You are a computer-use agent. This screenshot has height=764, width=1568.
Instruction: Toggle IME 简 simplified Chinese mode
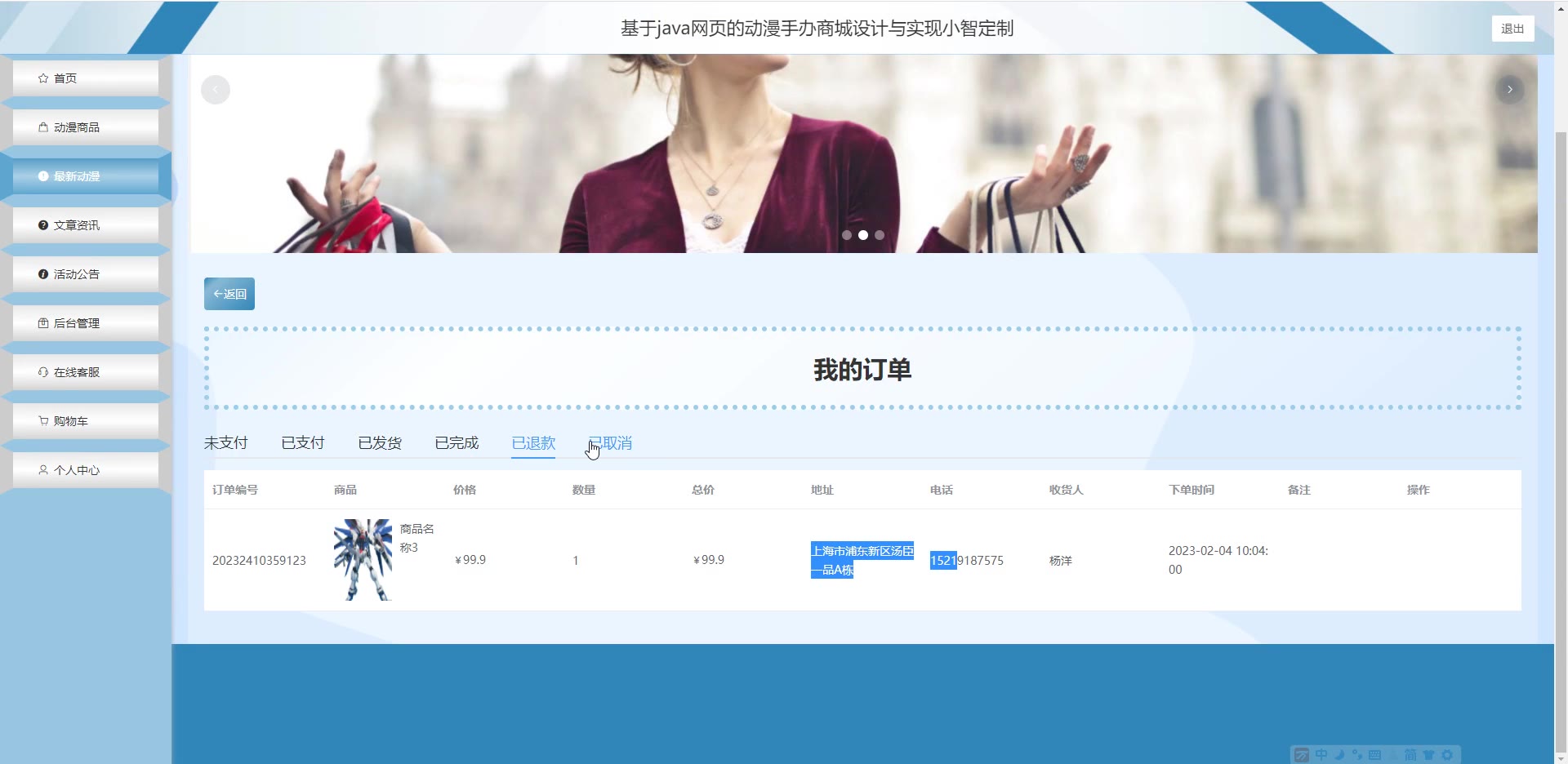pos(1410,755)
